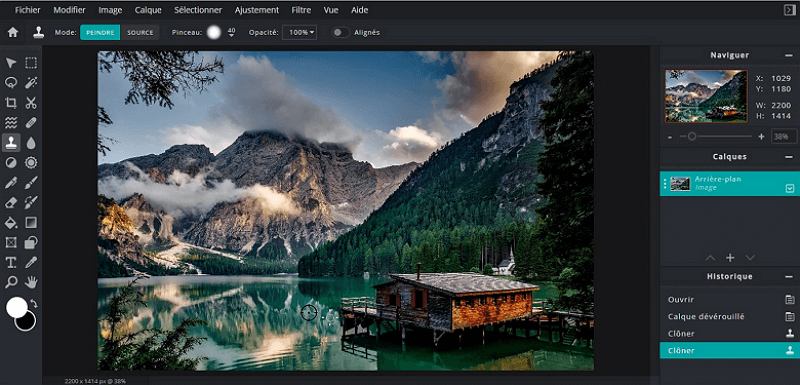Grab the Arrière-plan layer dotted handle

[665, 184]
